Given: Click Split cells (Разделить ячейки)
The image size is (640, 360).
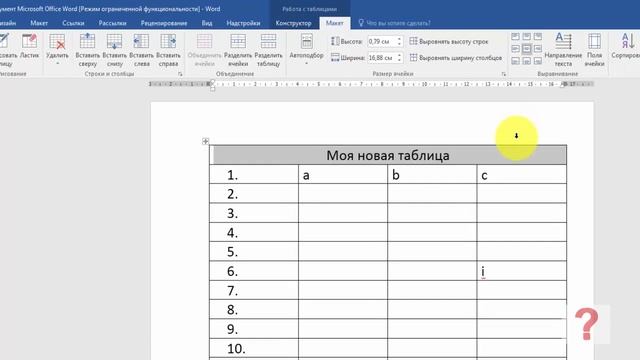Looking at the screenshot, I should 238,50.
